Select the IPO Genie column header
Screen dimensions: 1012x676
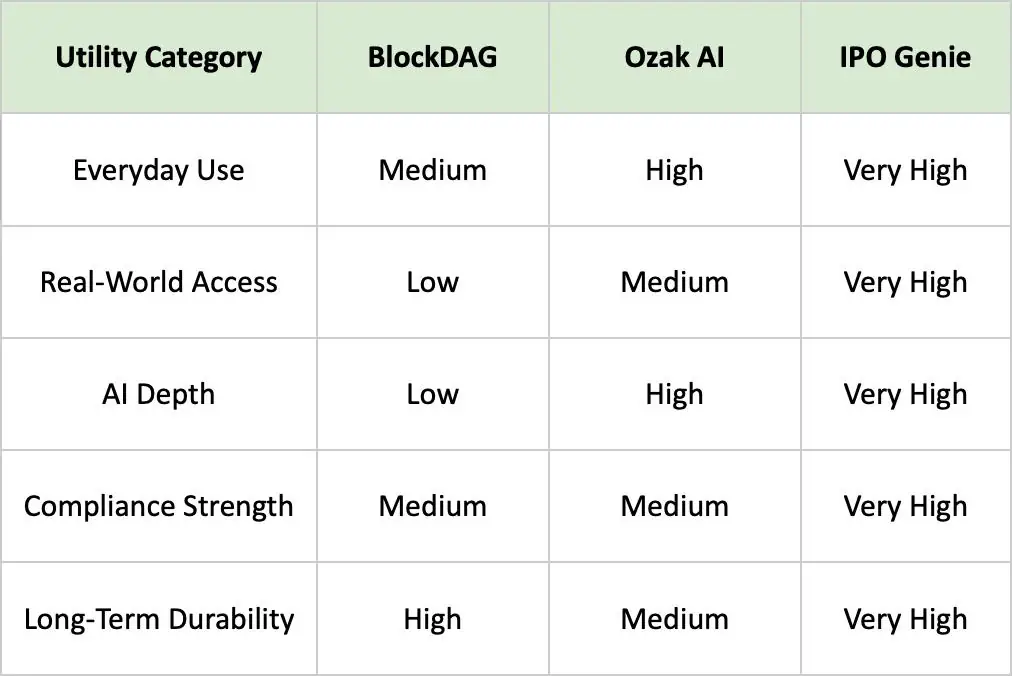tap(905, 57)
